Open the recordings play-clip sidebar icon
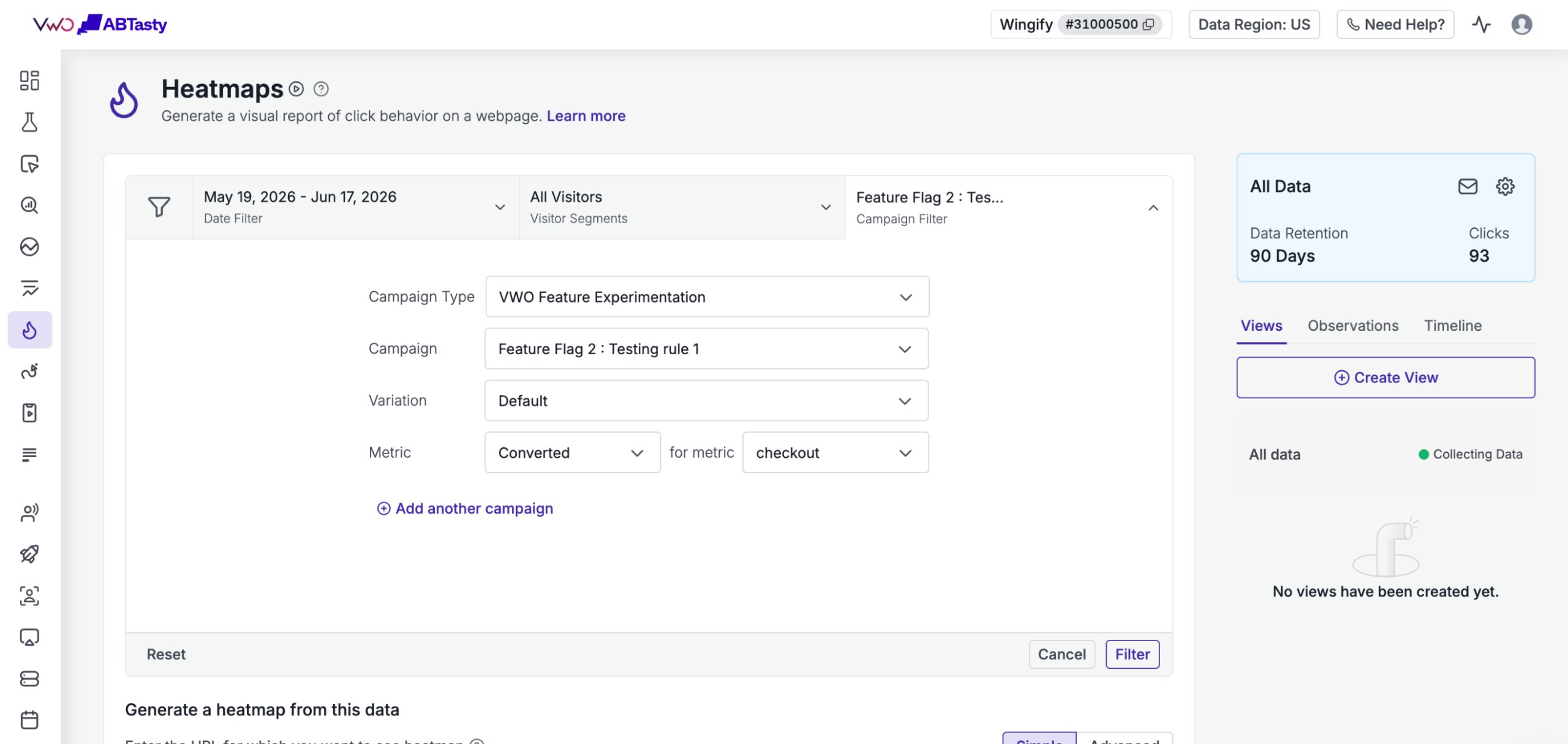Viewport: 1568px width, 744px height. pos(29,413)
